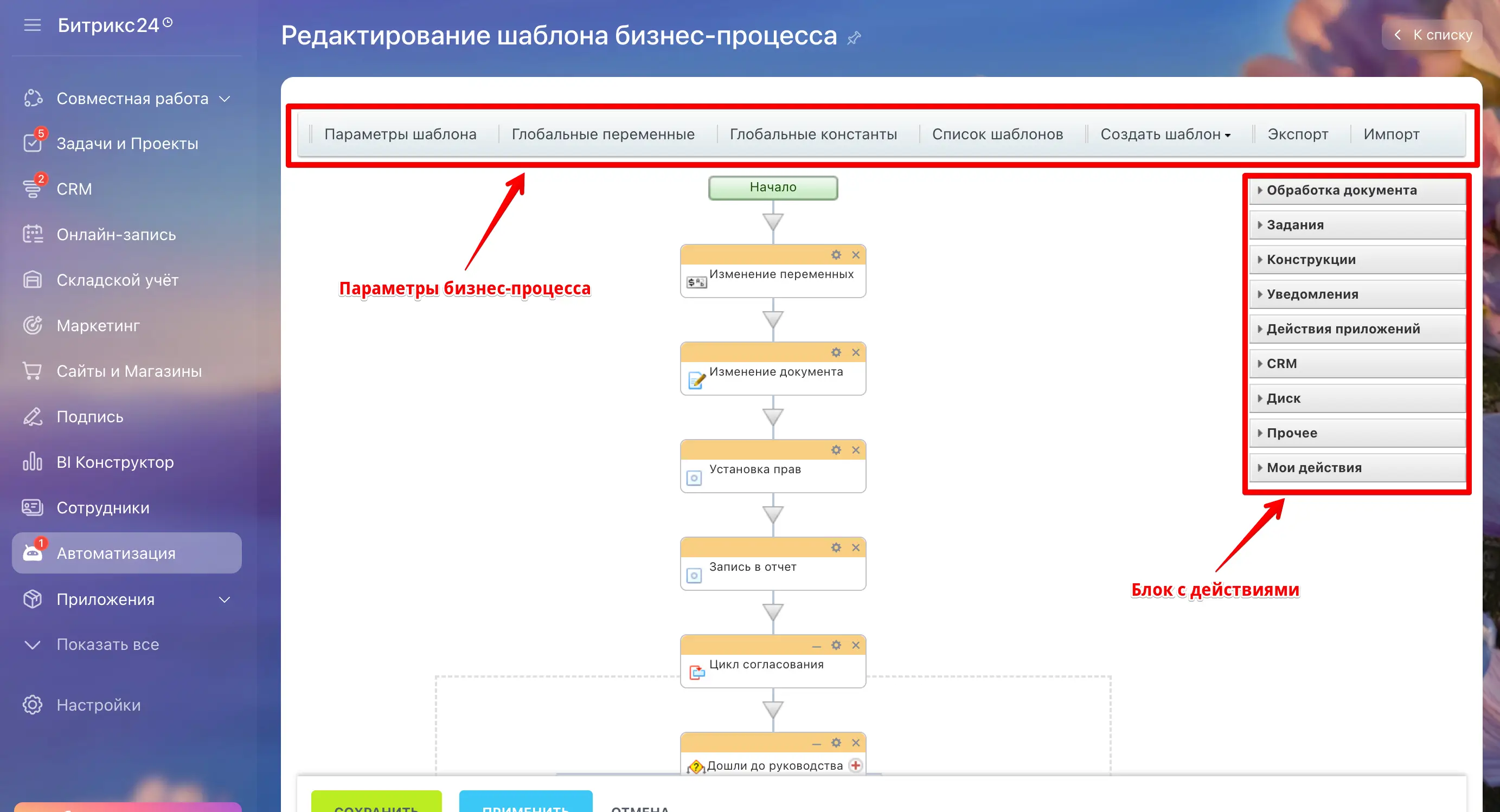
Task: Click the green "Начало" start block
Action: (773, 188)
